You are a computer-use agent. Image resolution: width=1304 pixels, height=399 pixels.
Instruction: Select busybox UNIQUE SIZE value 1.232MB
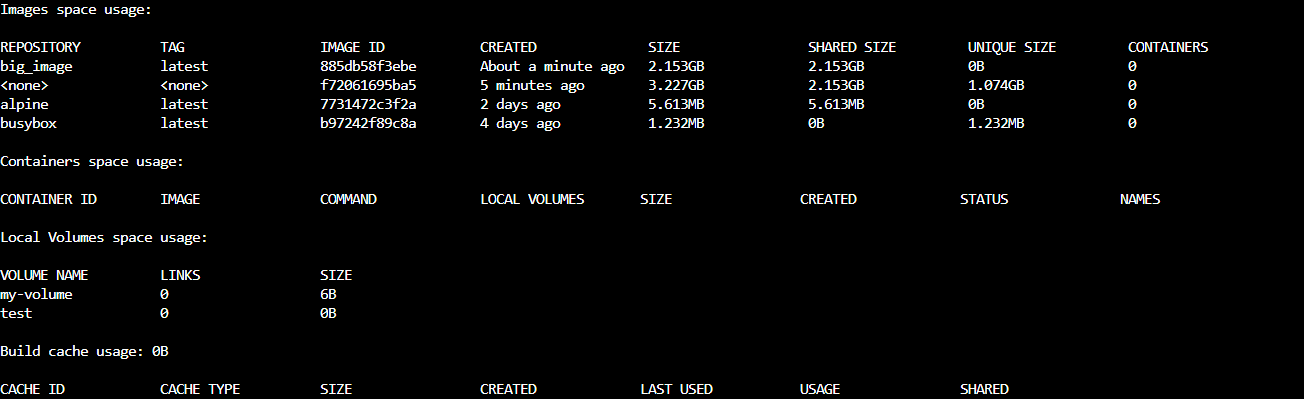coord(996,123)
